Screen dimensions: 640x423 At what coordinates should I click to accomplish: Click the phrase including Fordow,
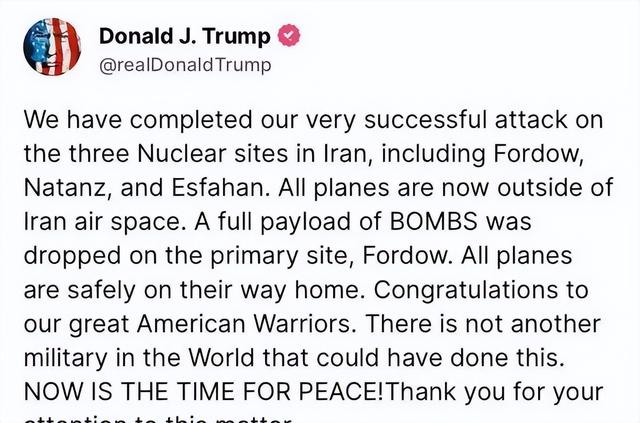(482, 155)
